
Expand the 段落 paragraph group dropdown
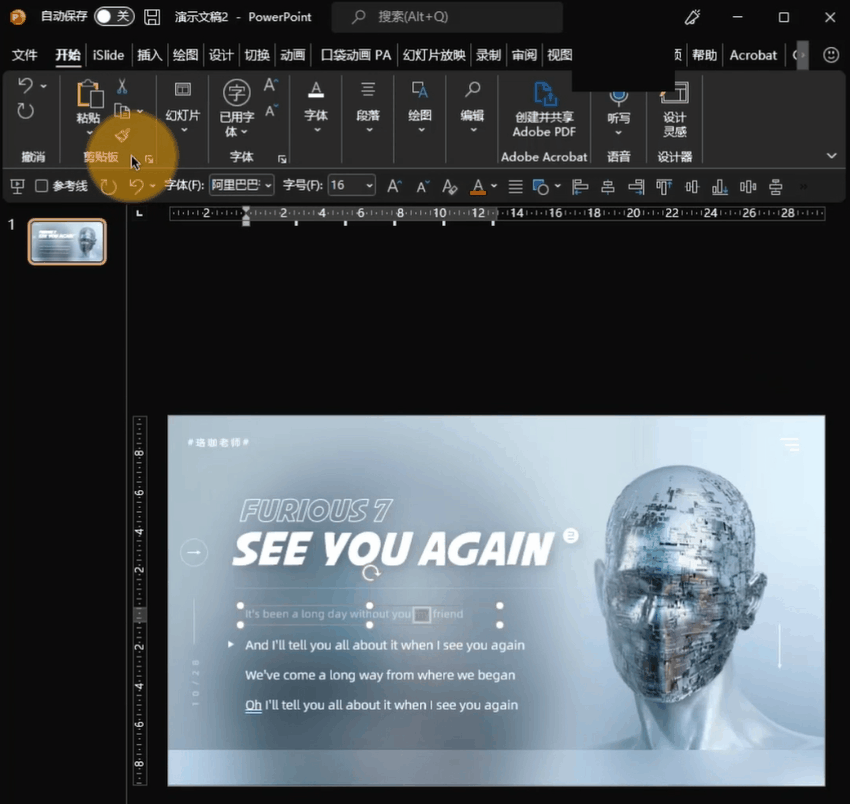tap(369, 130)
